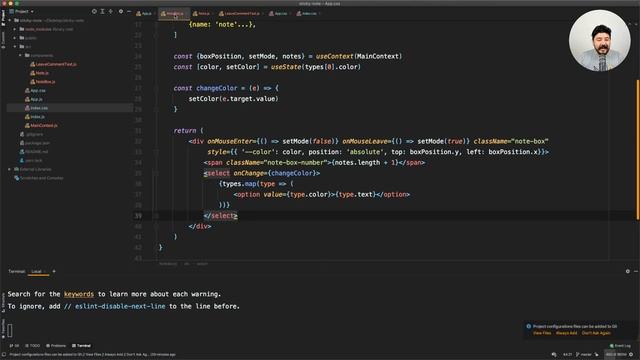This screenshot has width=640, height=360.
Task: Toggle the Commit tool window stripe button
Action: pos(3,40)
